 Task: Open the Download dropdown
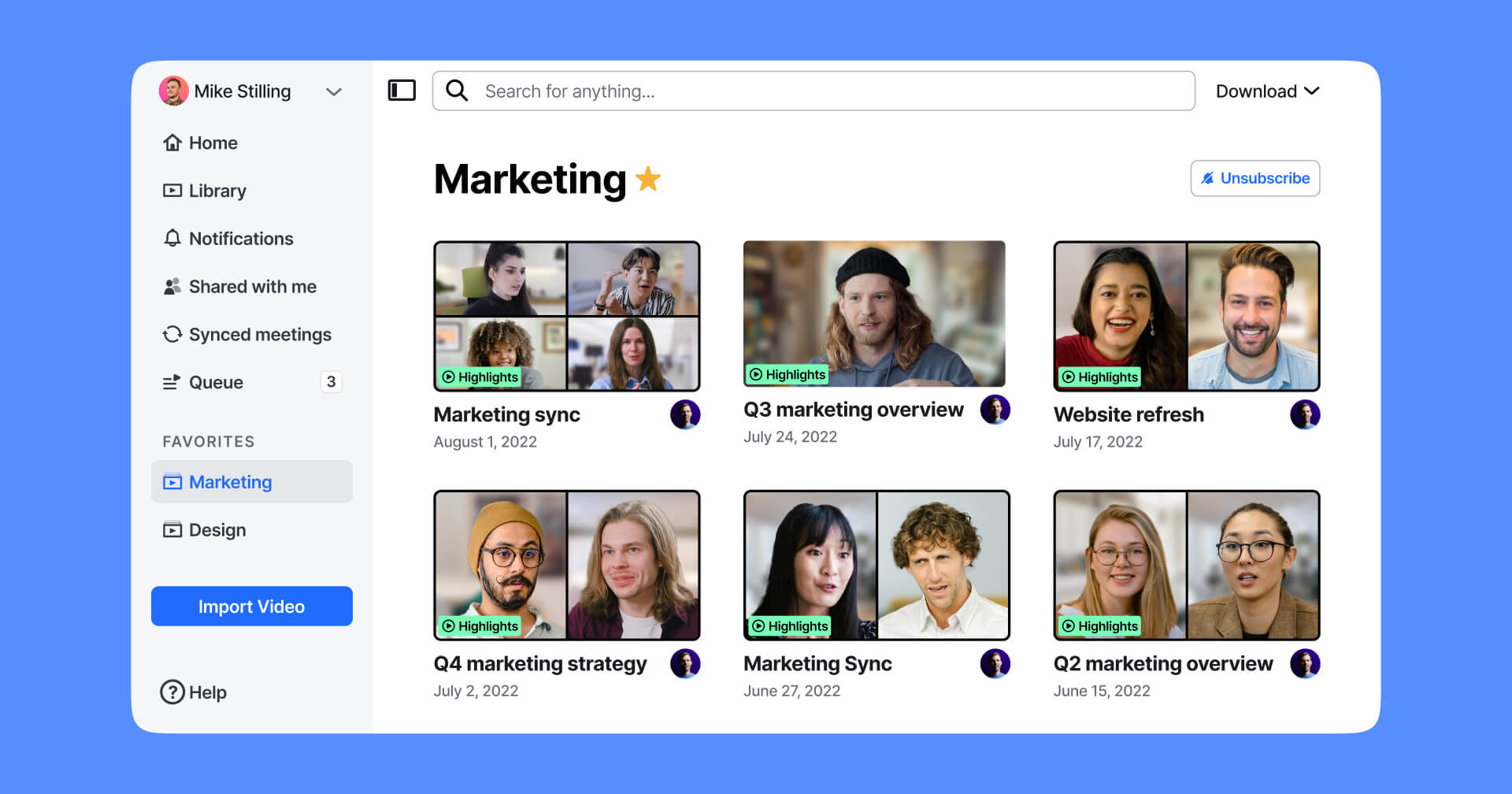pyautogui.click(x=1267, y=91)
